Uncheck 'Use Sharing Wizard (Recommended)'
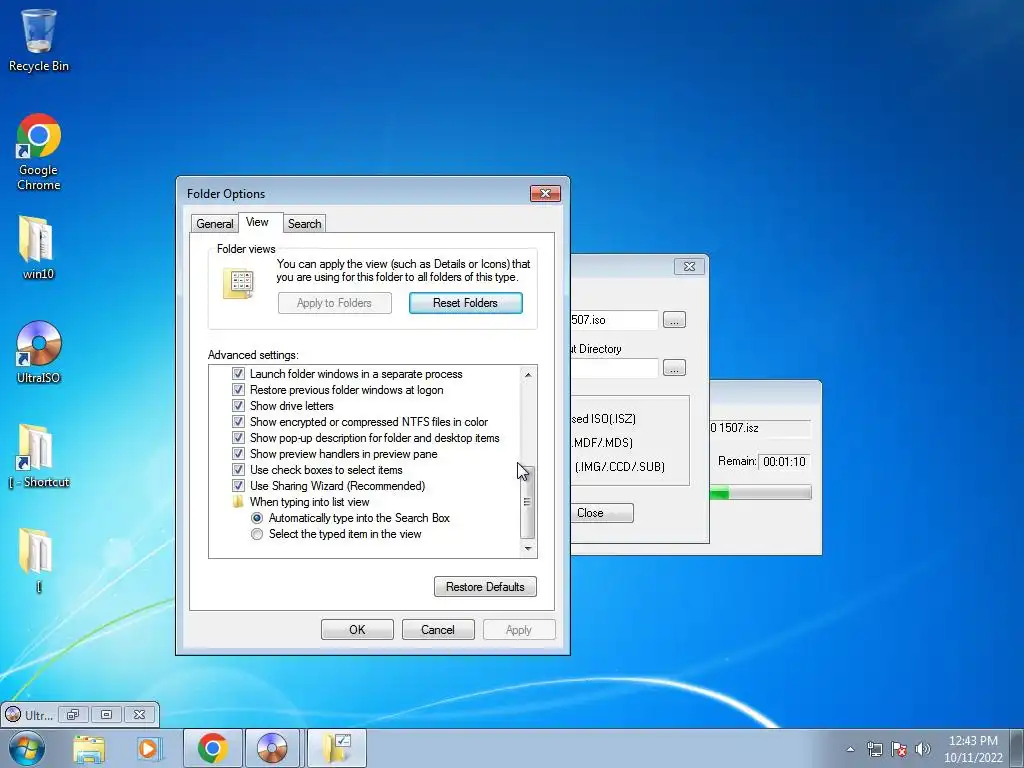Viewport: 1024px width, 768px height. [238, 486]
